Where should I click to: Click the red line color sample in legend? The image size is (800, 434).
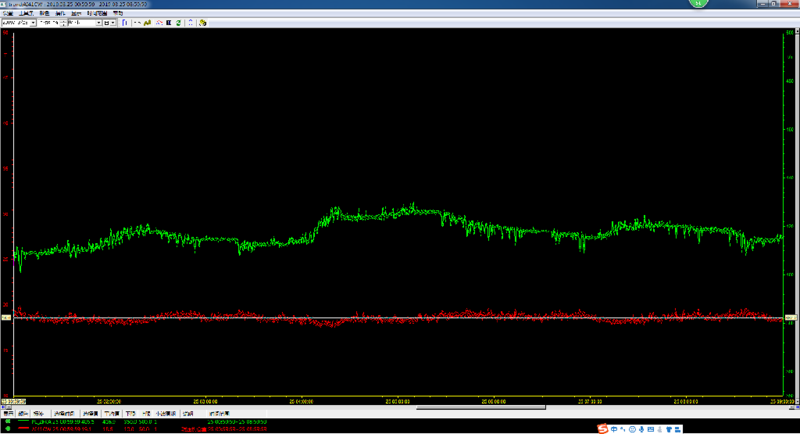click(x=23, y=428)
